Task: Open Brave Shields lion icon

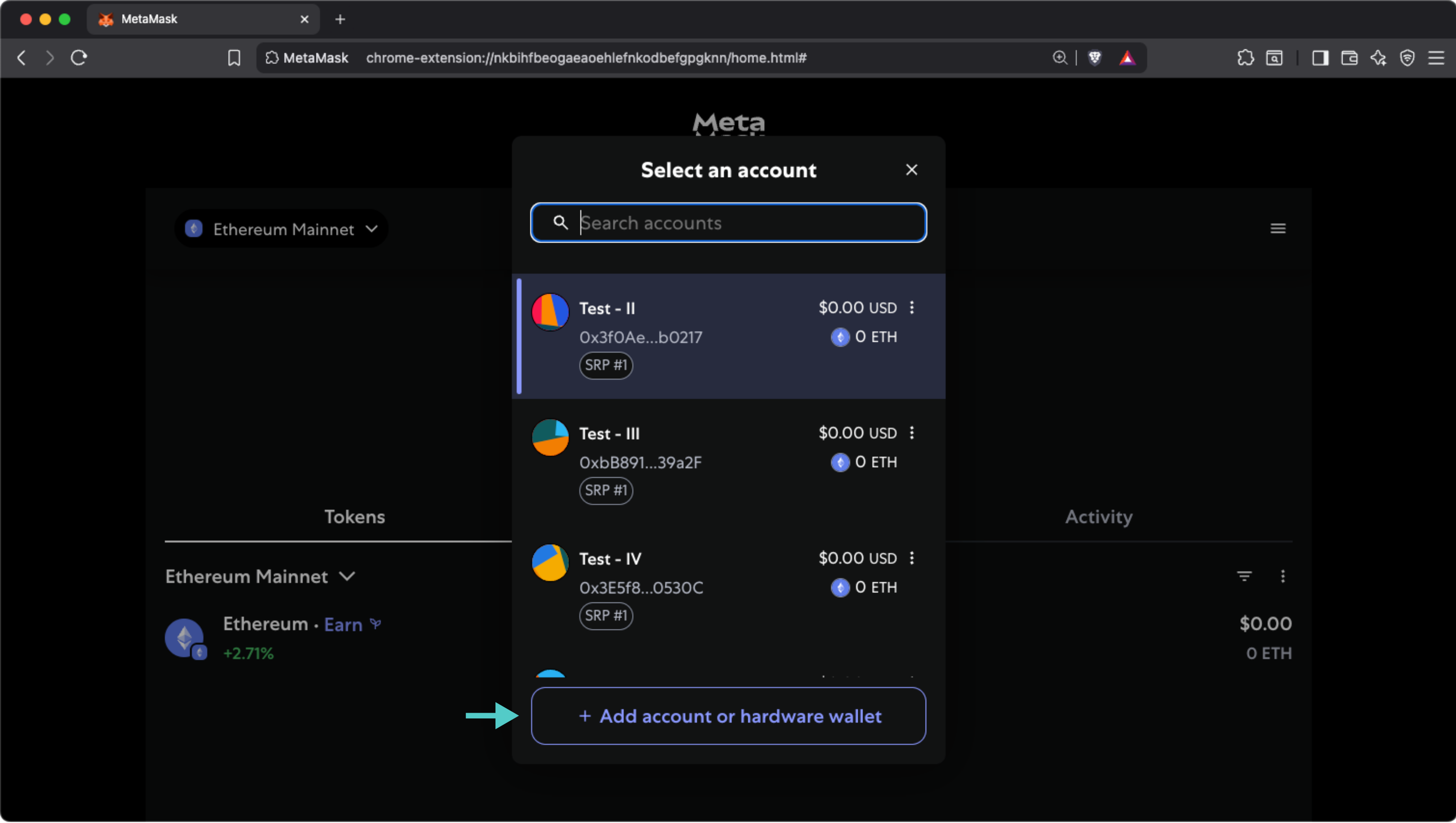Action: point(1094,58)
